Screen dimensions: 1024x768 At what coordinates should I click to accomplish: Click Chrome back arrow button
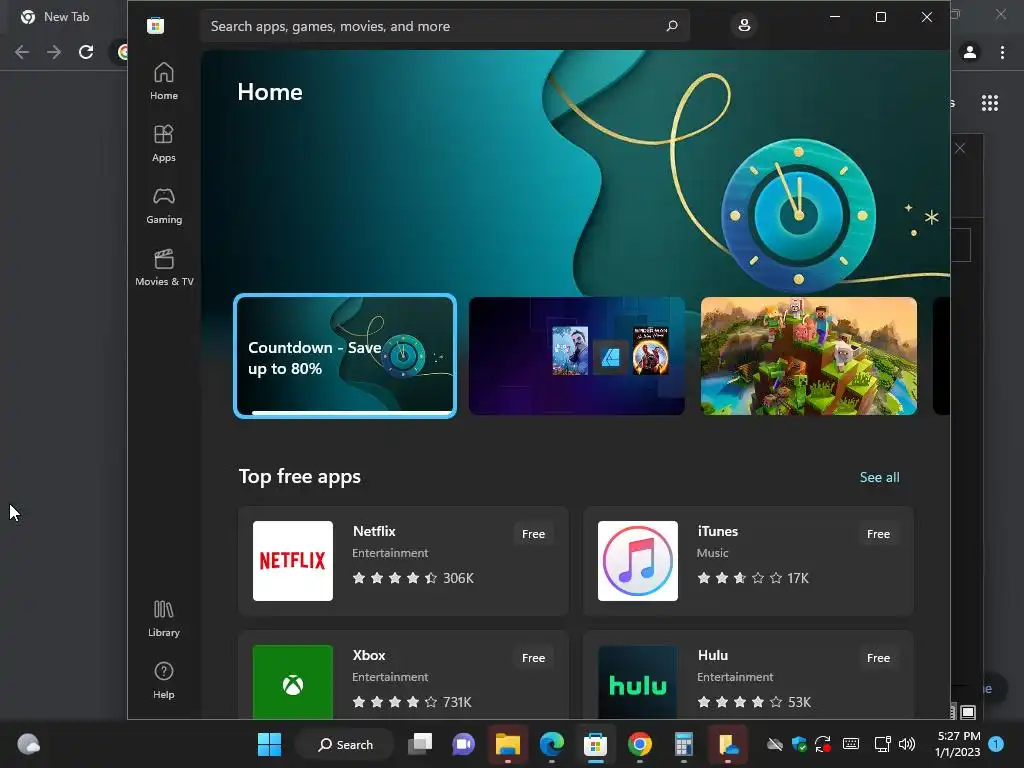click(22, 52)
